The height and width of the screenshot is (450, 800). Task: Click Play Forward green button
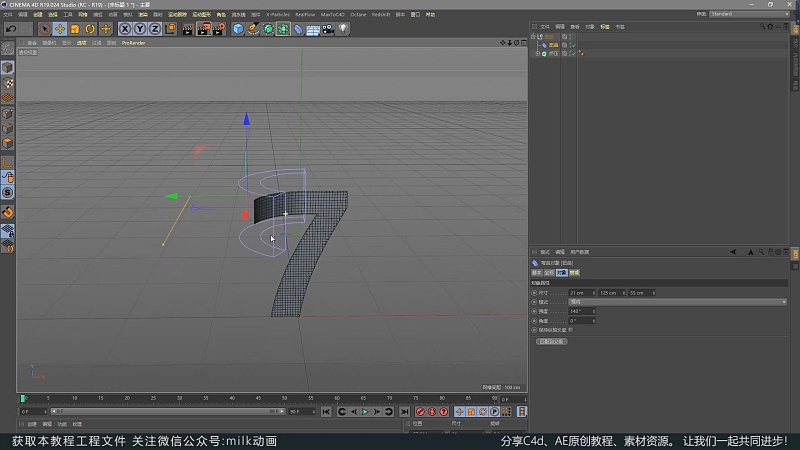(365, 412)
